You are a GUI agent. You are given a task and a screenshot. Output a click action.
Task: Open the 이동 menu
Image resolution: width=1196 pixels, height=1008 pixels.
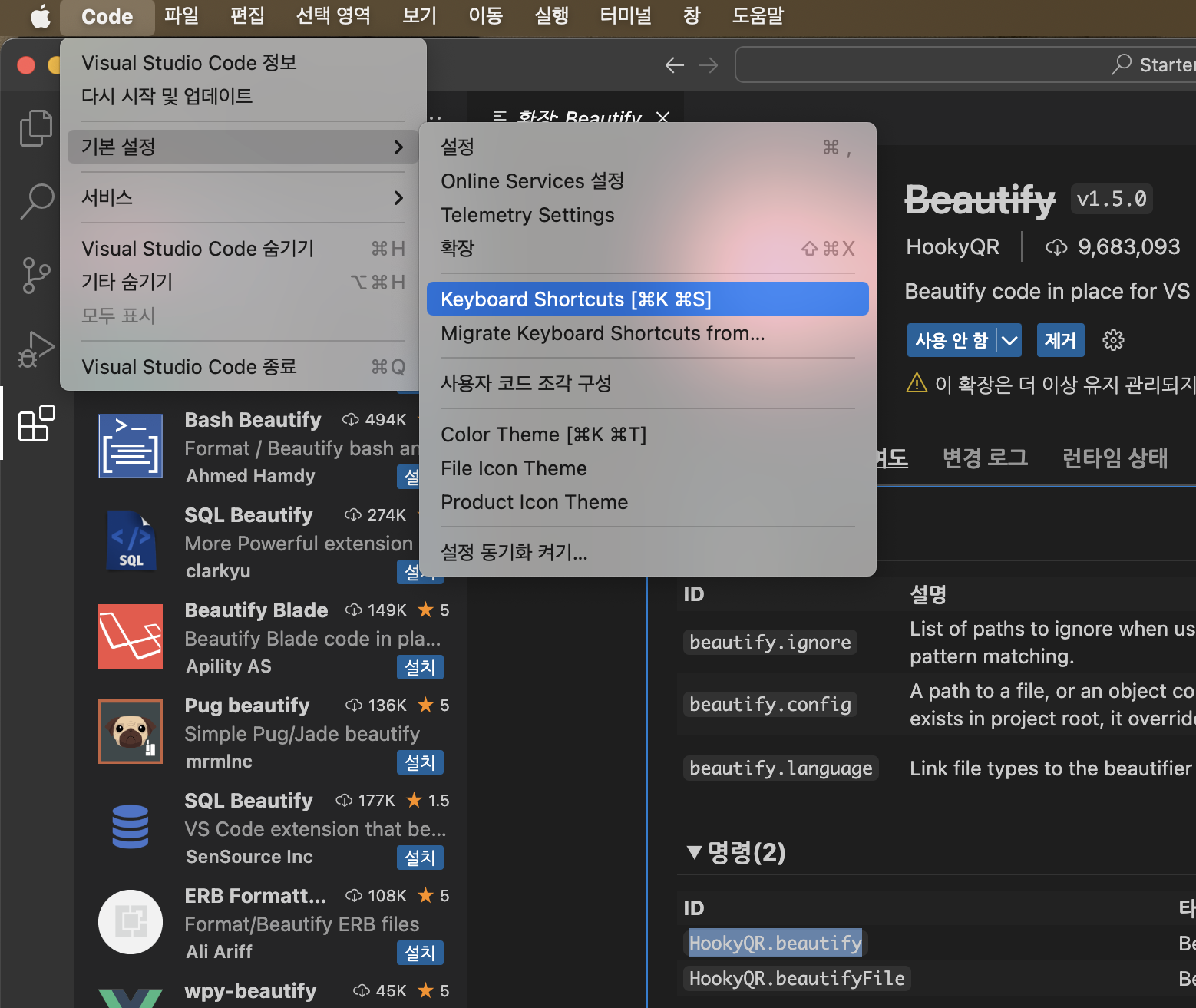click(x=486, y=16)
